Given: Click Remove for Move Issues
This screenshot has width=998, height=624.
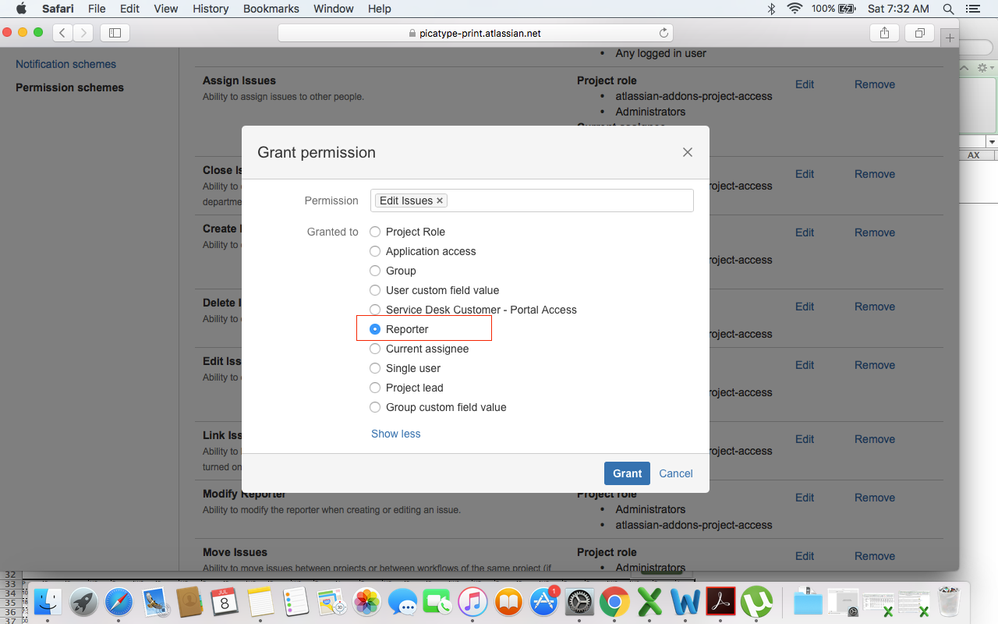Looking at the screenshot, I should point(875,556).
